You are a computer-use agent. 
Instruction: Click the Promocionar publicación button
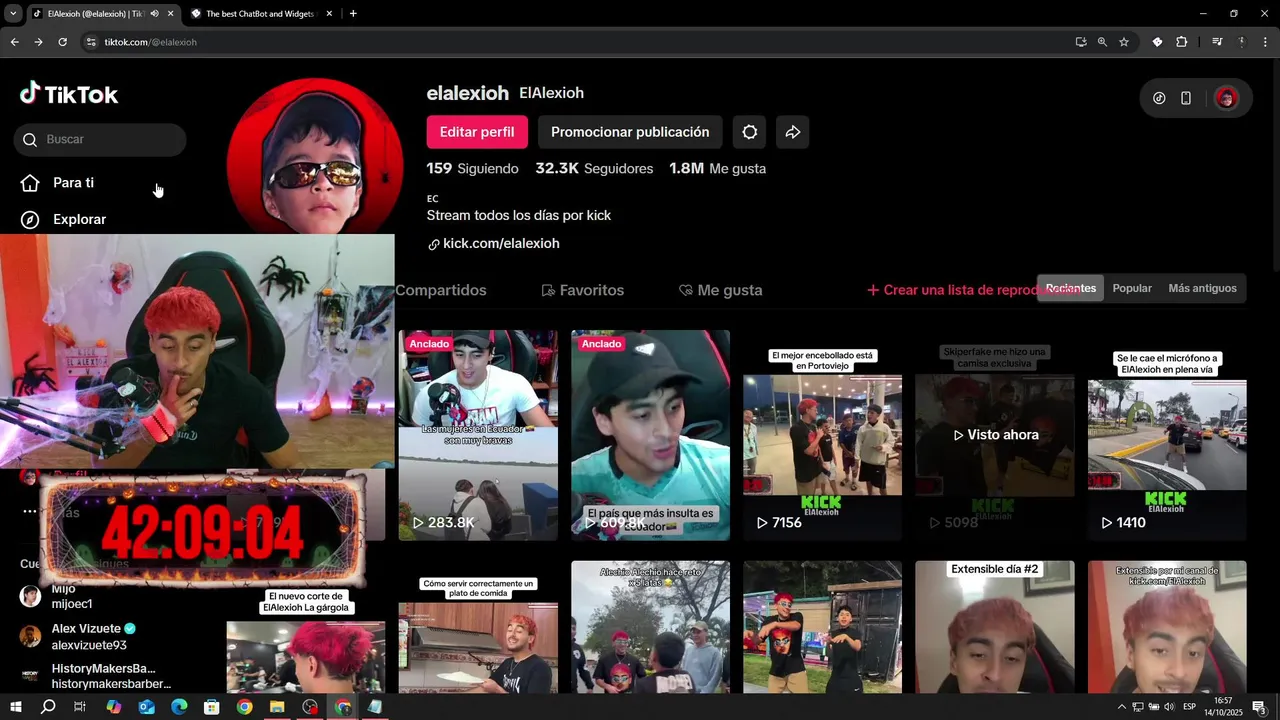click(x=630, y=132)
